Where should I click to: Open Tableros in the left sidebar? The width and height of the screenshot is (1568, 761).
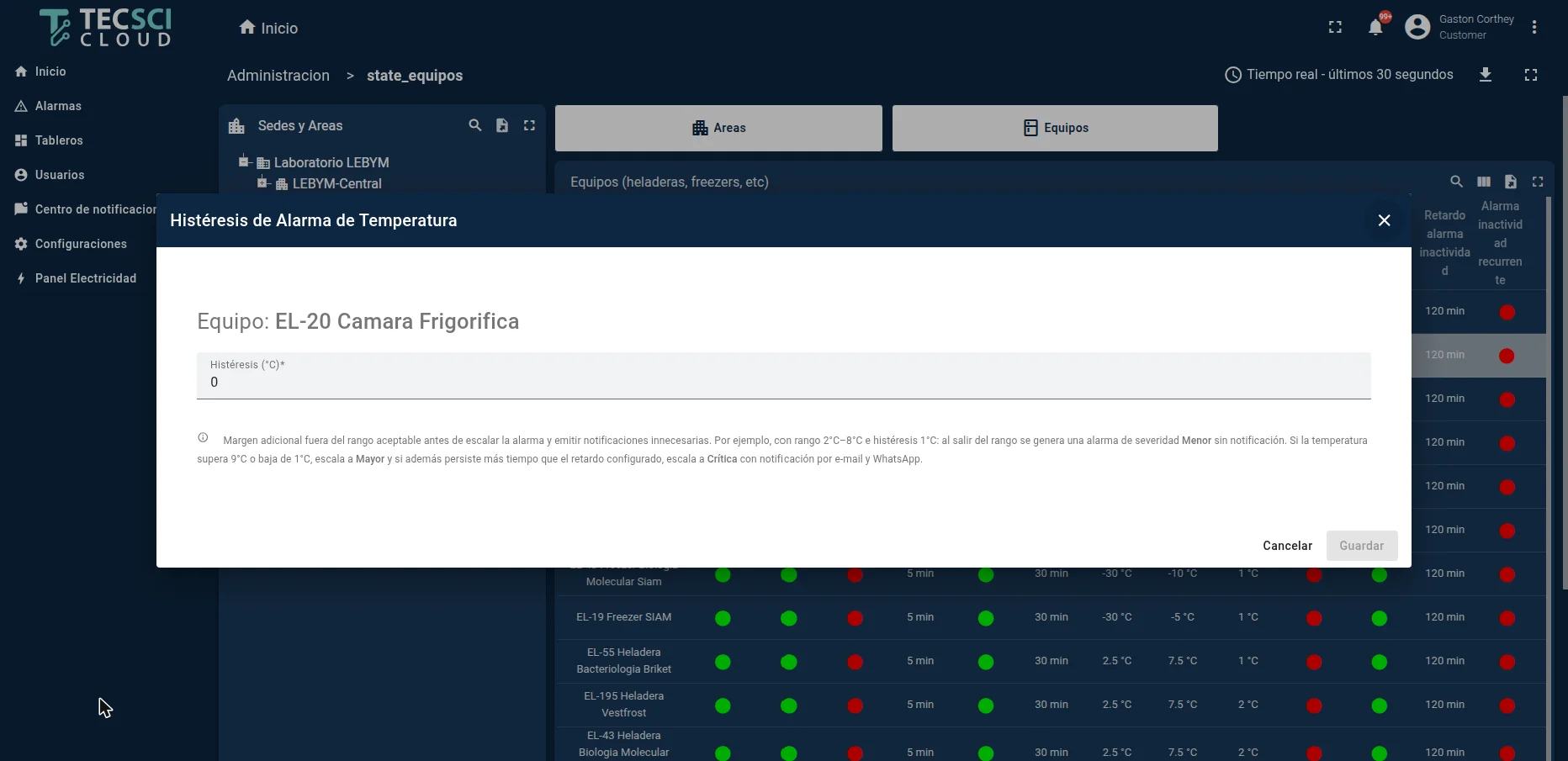[59, 140]
